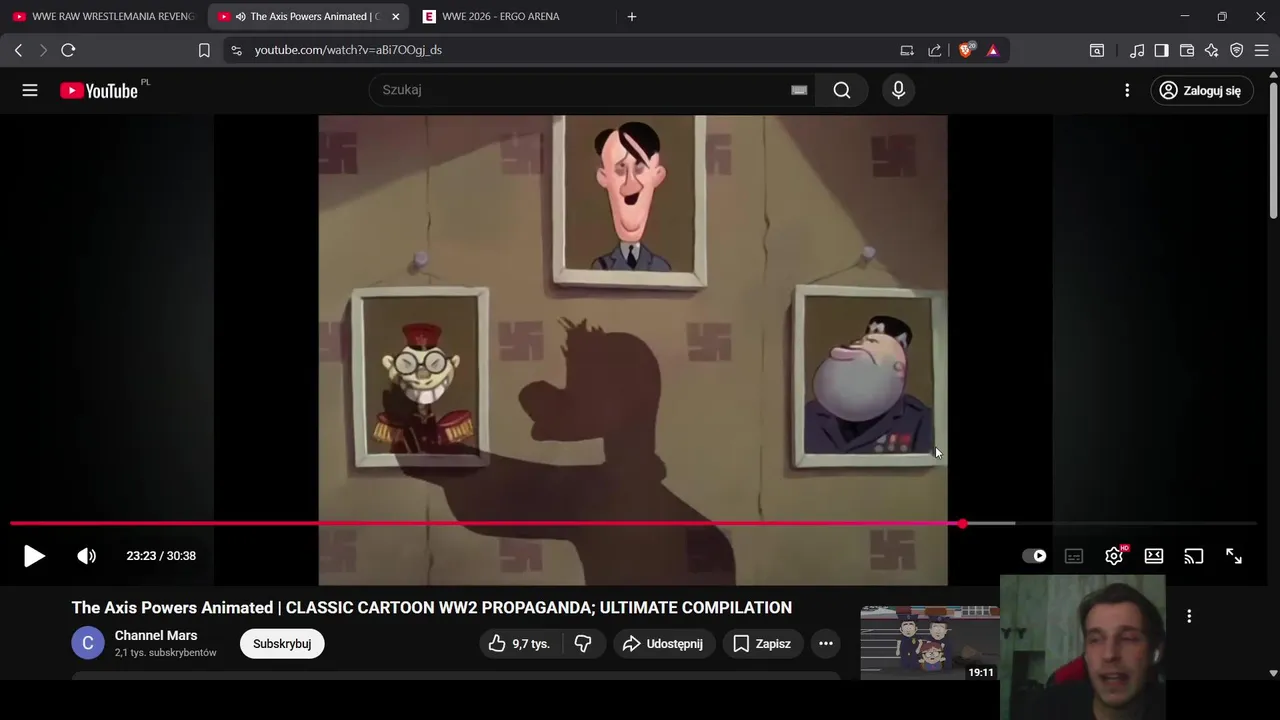Click the address bar URL

click(348, 50)
